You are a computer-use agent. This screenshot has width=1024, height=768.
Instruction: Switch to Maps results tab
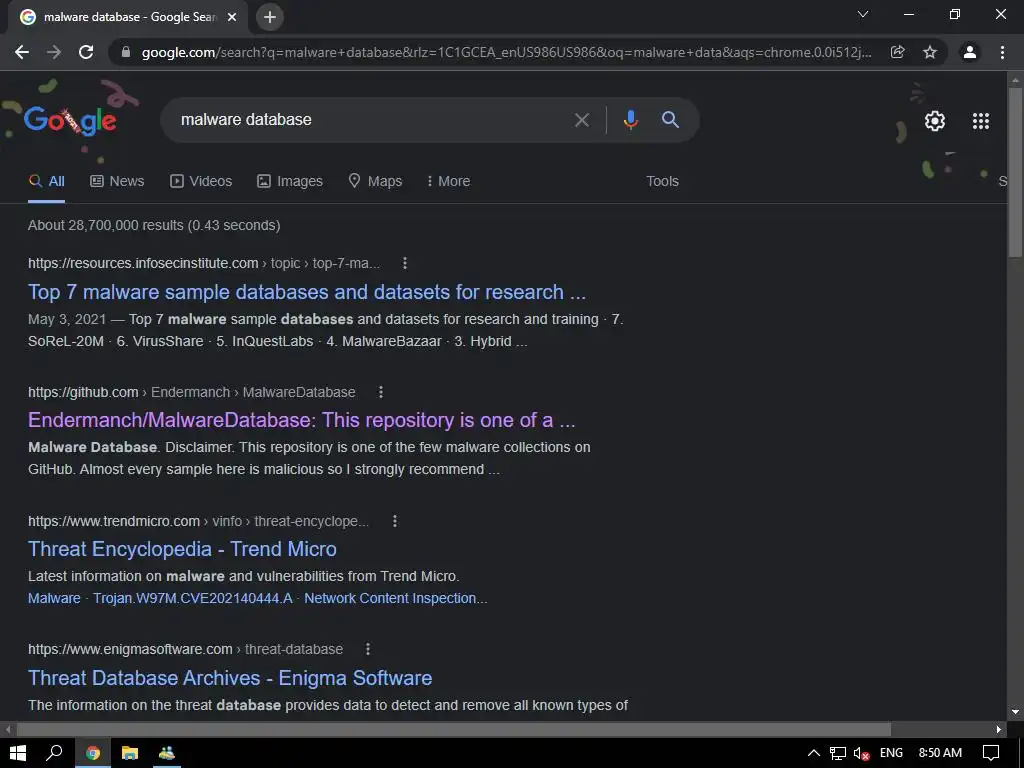[x=376, y=181]
